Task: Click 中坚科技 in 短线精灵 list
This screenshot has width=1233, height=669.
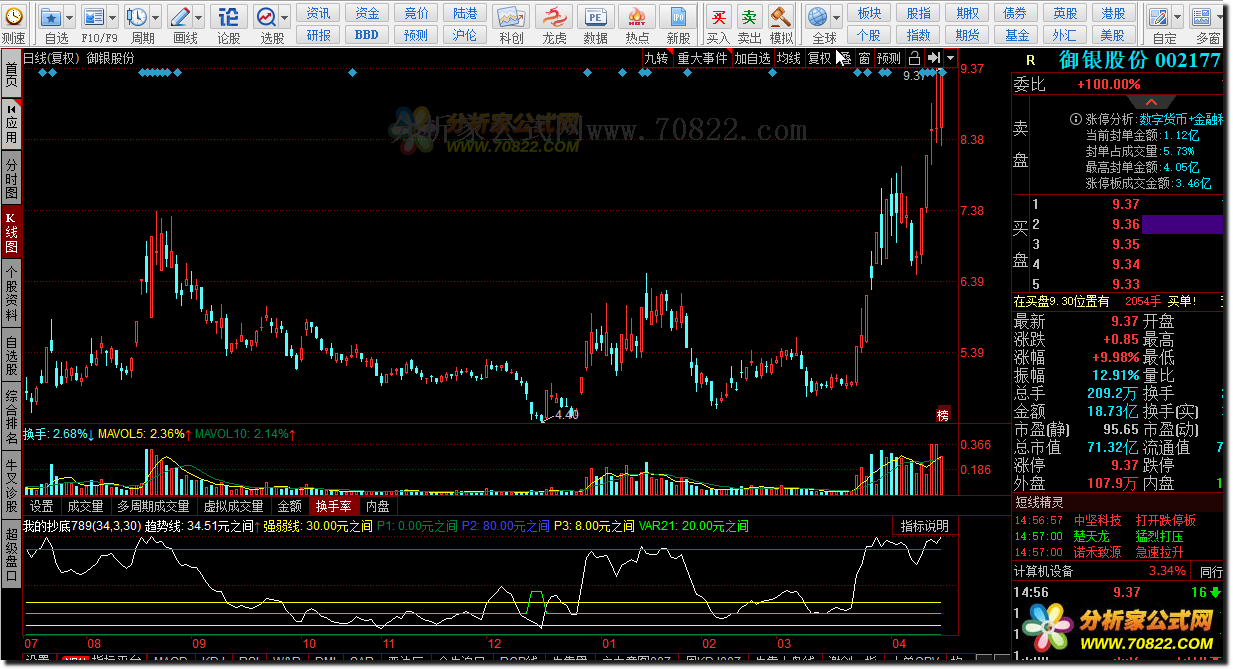Action: [x=1097, y=521]
